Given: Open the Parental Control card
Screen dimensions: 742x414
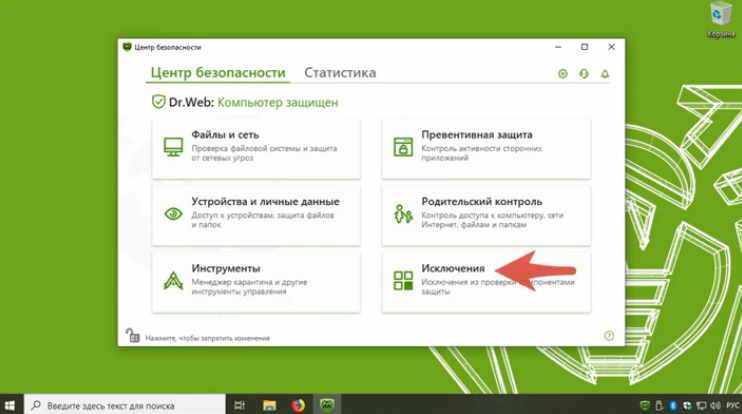Looking at the screenshot, I should (x=486, y=215).
